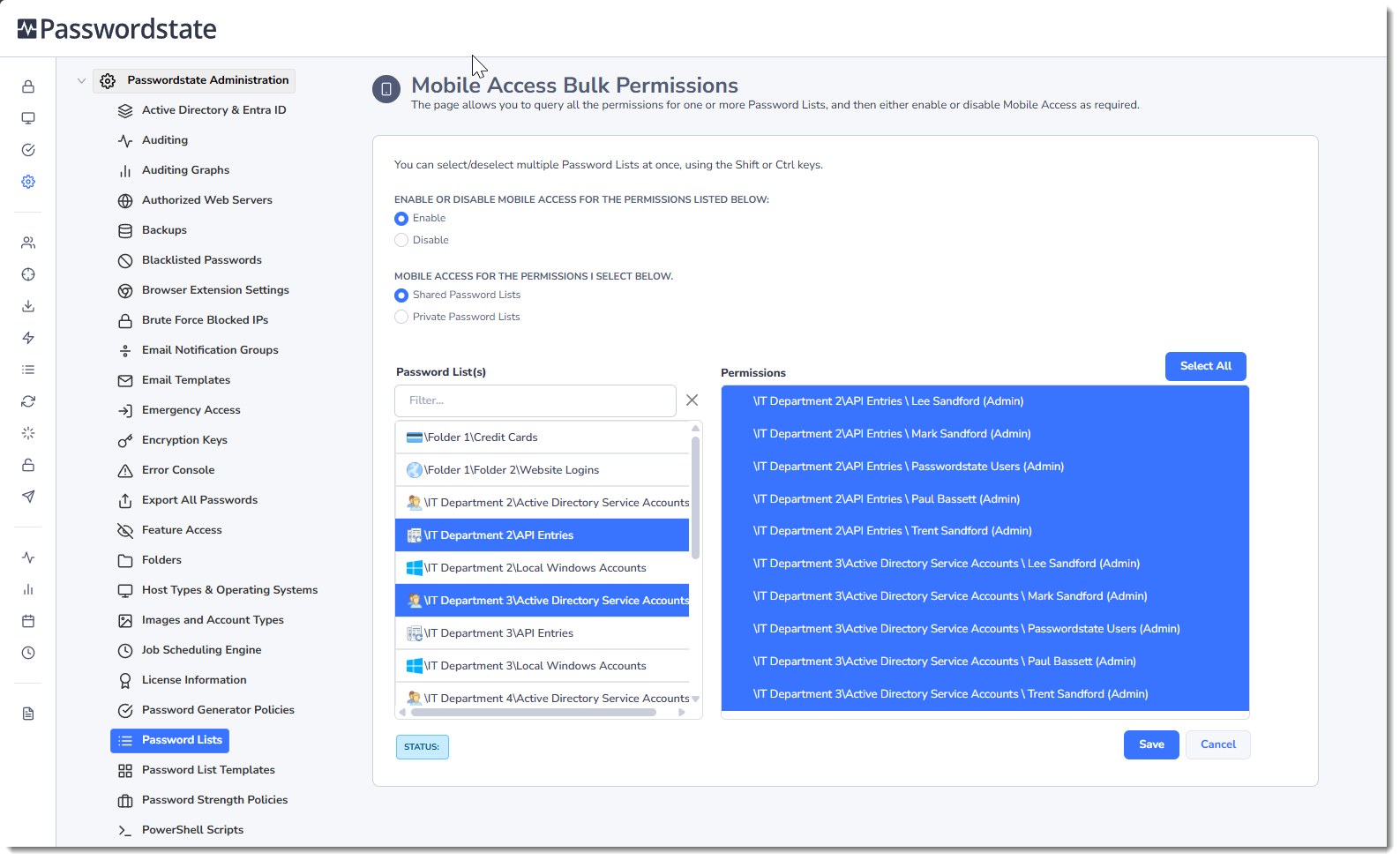Select permission API Entries \ Lee Sandford (Admin)
Image resolution: width=1400 pixels, height=860 pixels.
(984, 401)
